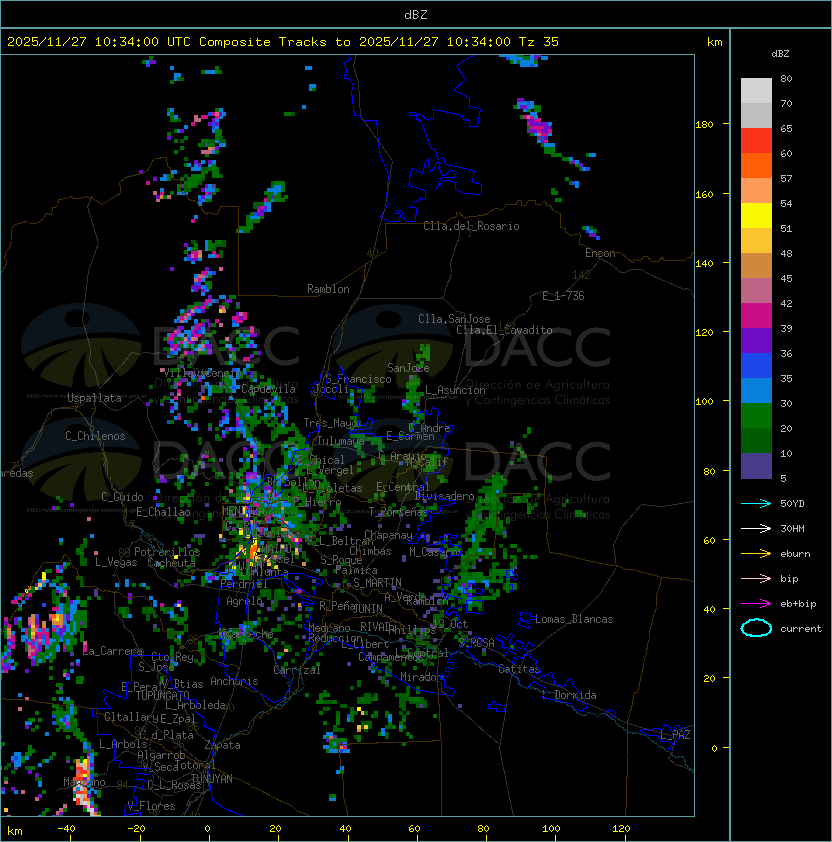Click the 'current' legend label

[x=801, y=629]
